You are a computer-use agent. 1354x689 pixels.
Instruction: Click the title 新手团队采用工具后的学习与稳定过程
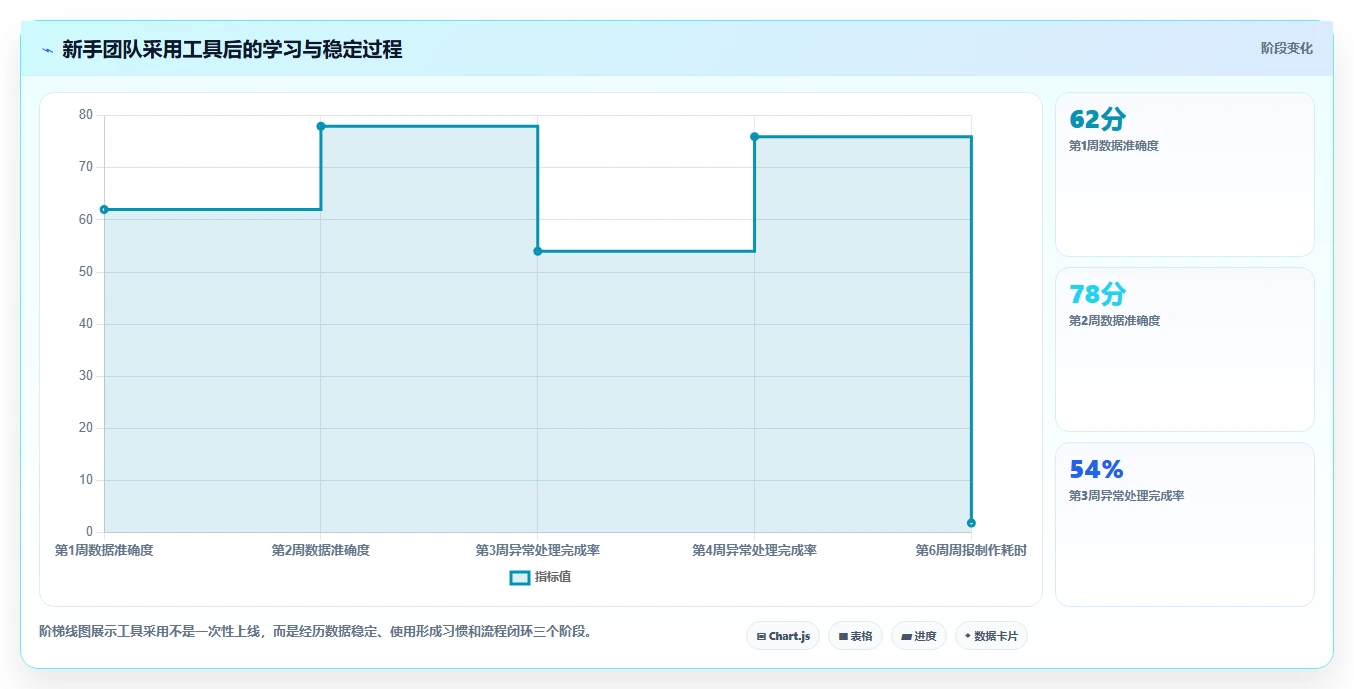pyautogui.click(x=232, y=50)
